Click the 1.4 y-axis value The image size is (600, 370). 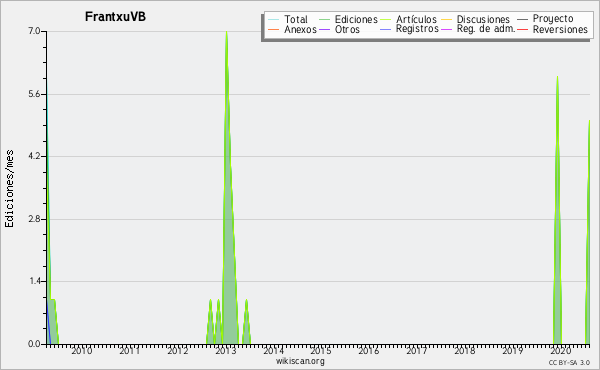[x=34, y=282]
